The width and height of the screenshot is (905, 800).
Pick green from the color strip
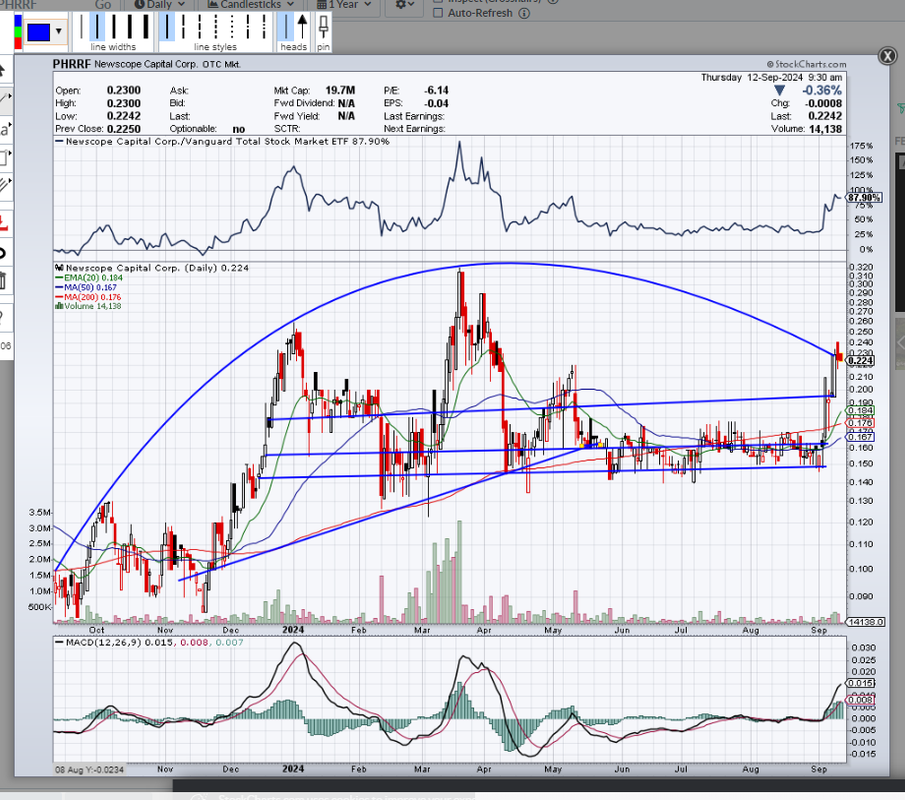pos(18,32)
